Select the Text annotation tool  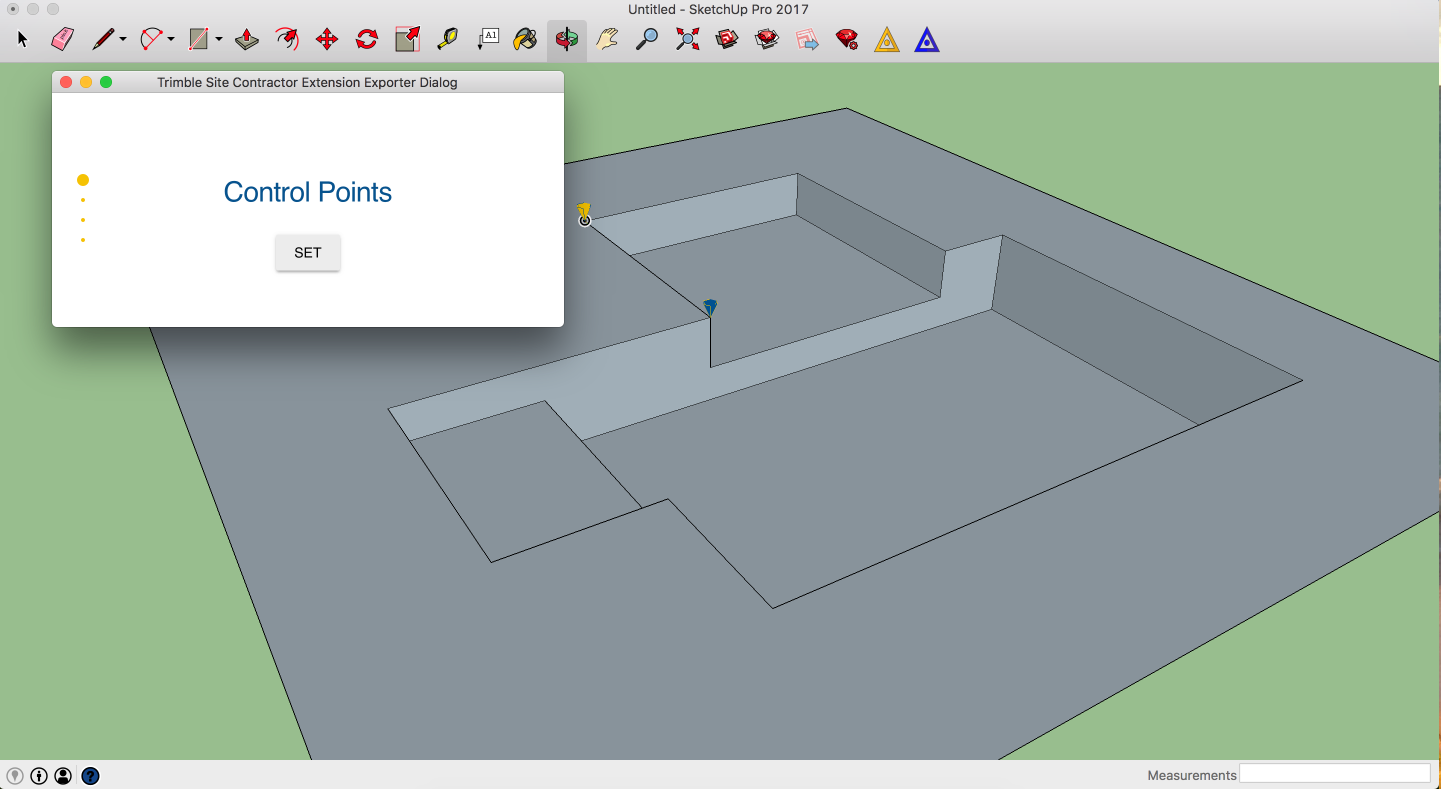(x=488, y=38)
